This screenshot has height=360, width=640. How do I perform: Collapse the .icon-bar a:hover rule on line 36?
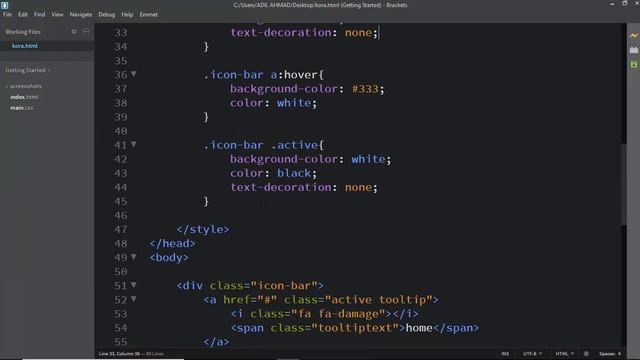133,74
